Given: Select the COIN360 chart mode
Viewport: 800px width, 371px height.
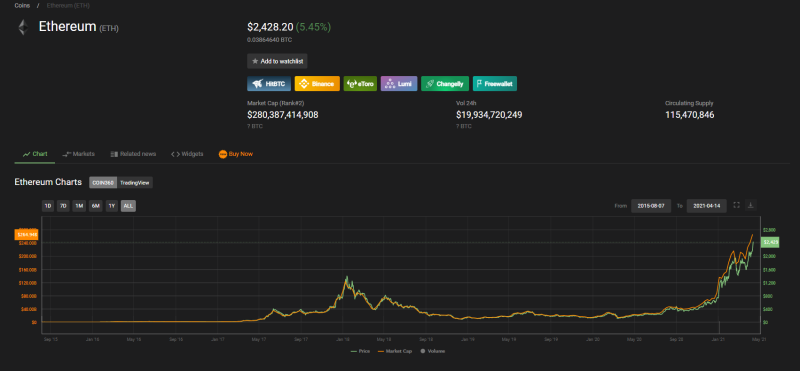Looking at the screenshot, I should coord(103,182).
